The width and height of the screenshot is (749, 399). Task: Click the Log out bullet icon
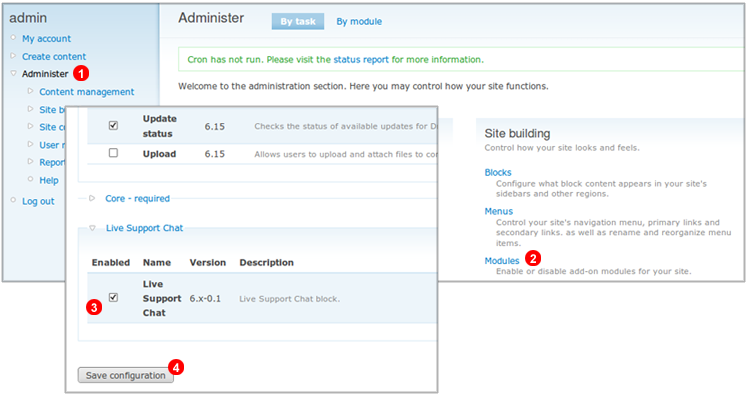(13, 200)
